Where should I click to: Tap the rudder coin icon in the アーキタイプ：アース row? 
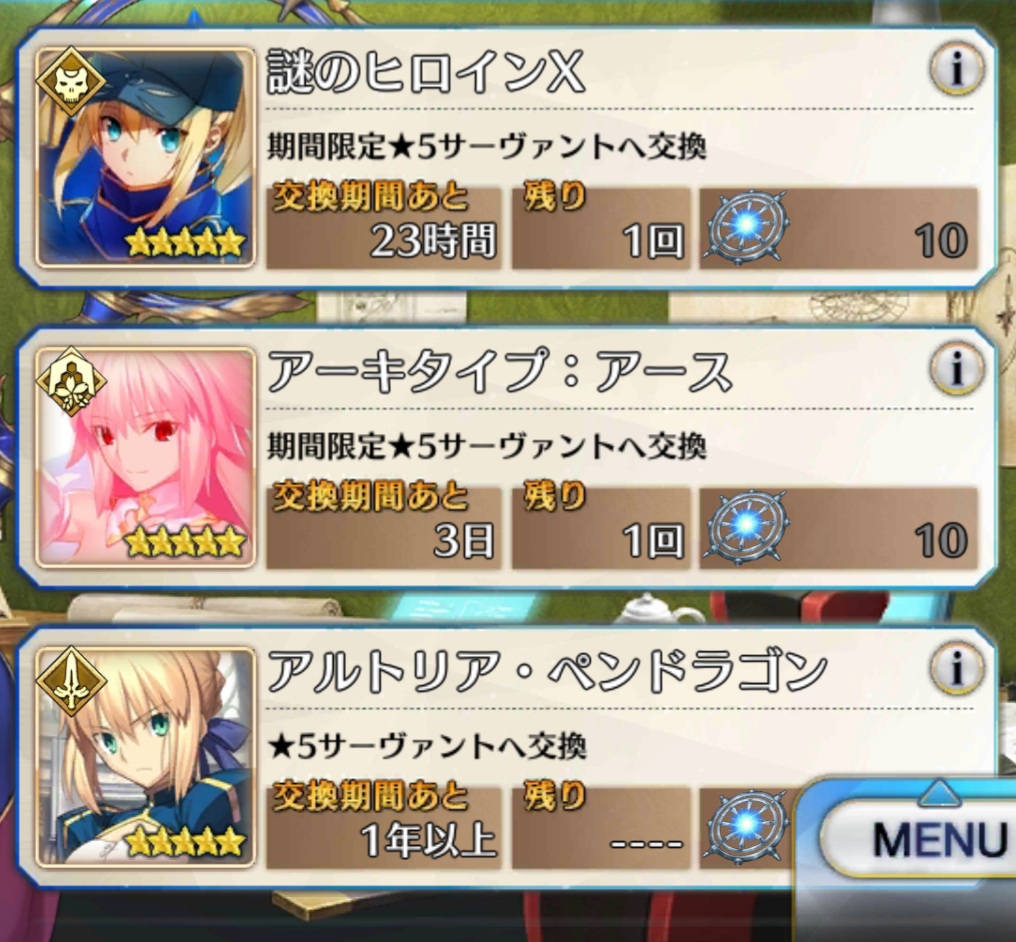[x=746, y=527]
